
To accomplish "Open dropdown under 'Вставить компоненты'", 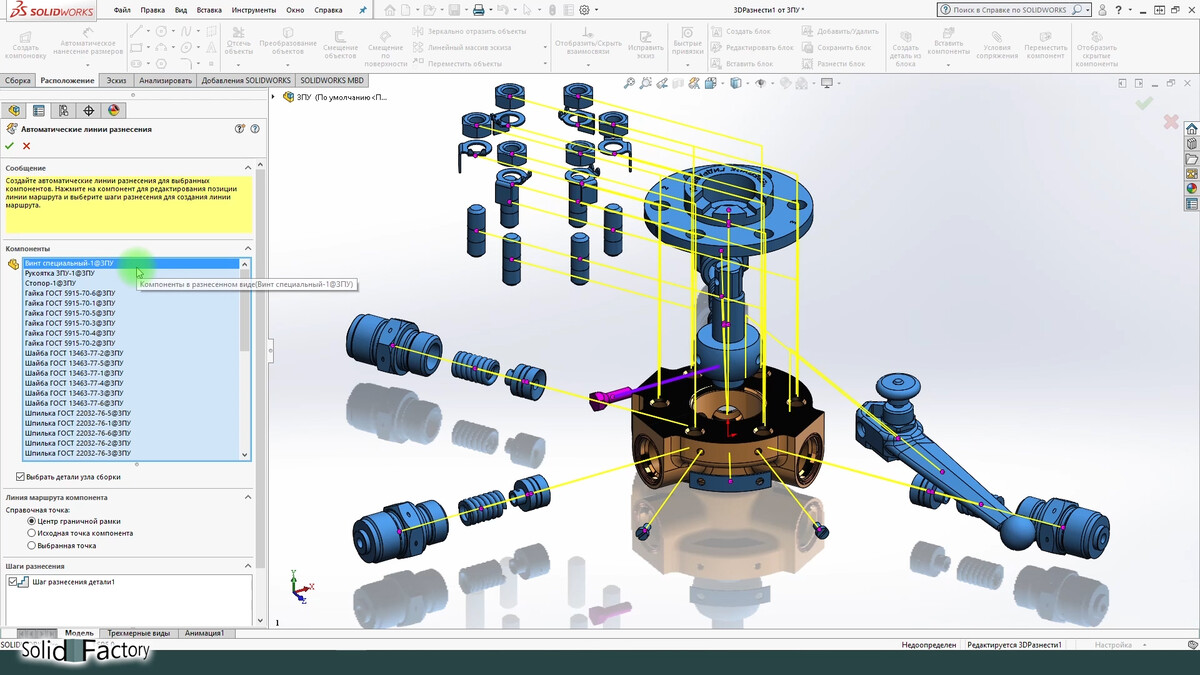I will [x=948, y=65].
